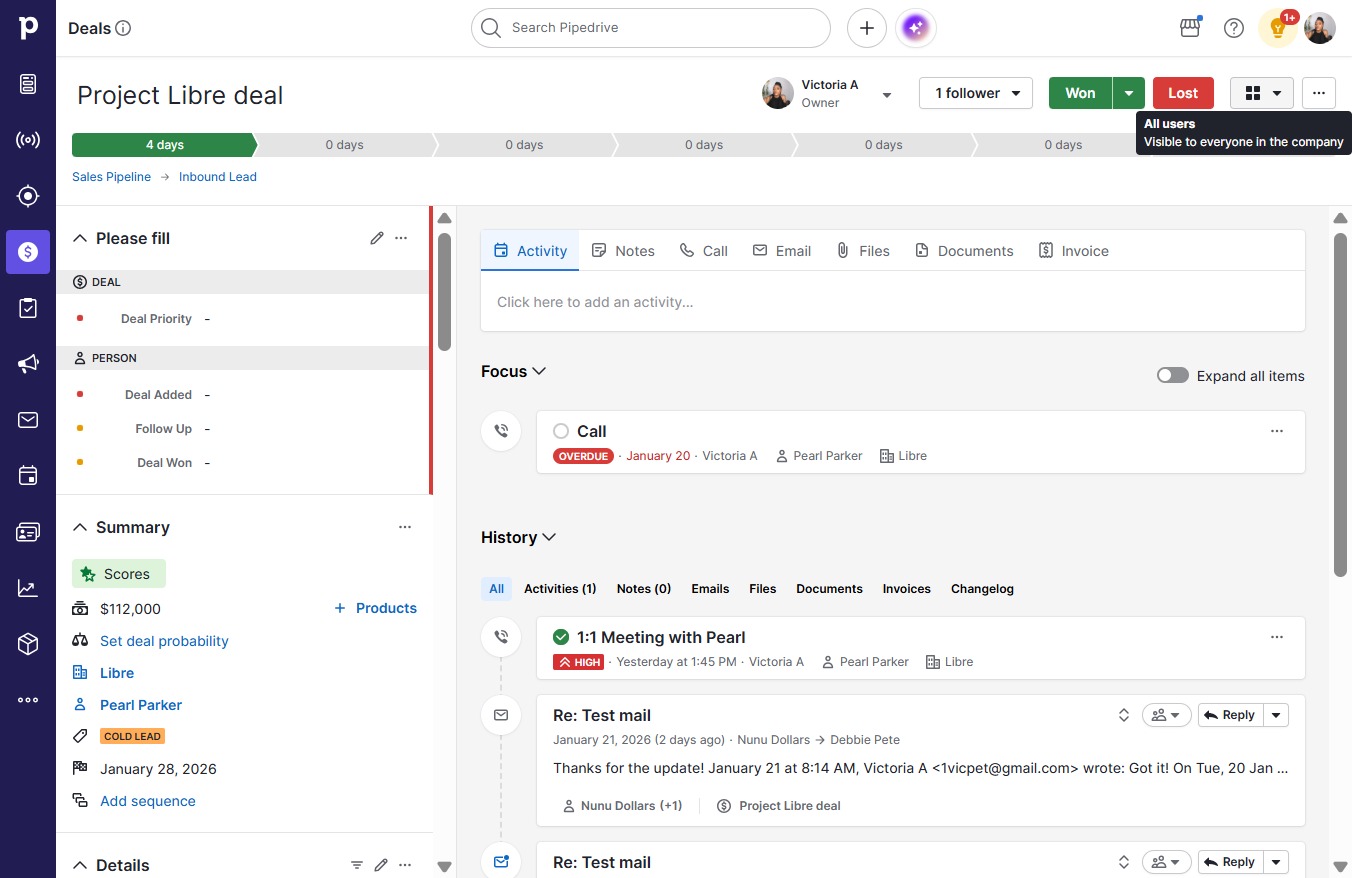Open Insights chart icon in sidebar
This screenshot has height=878, width=1352.
(x=28, y=588)
